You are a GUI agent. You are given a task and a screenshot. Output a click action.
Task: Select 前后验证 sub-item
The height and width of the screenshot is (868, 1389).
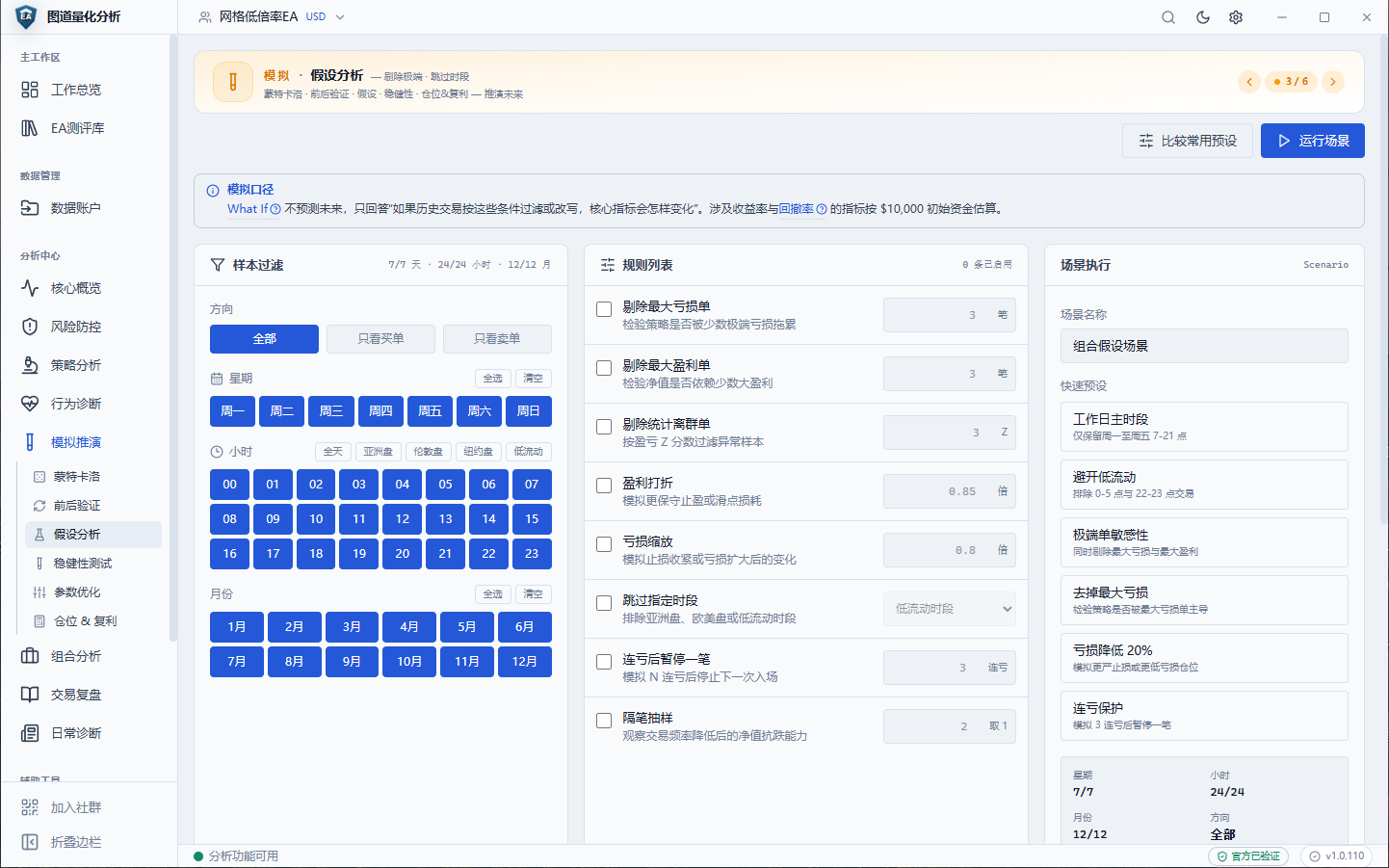pos(93,506)
